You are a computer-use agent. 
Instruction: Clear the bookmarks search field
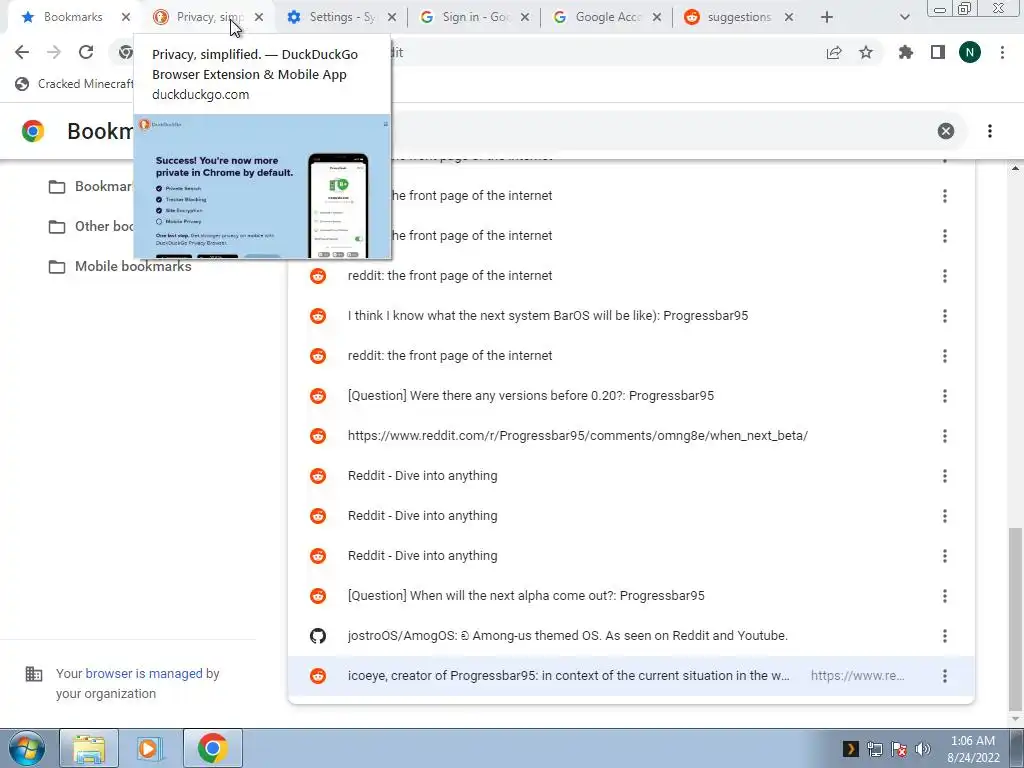click(x=946, y=131)
